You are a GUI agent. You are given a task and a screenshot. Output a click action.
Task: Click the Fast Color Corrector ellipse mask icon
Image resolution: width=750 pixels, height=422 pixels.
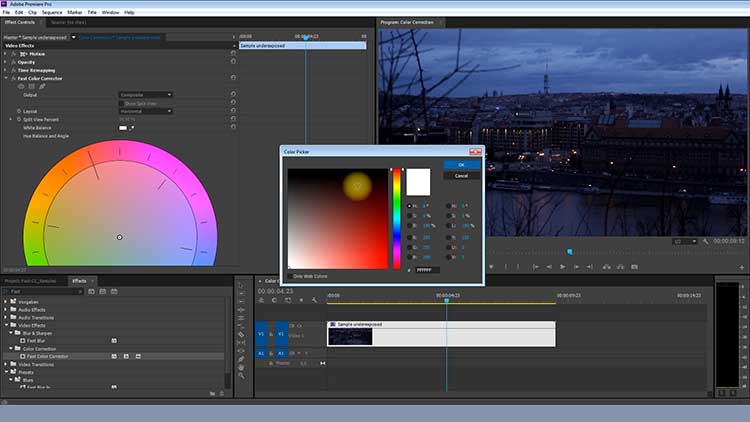(x=21, y=87)
